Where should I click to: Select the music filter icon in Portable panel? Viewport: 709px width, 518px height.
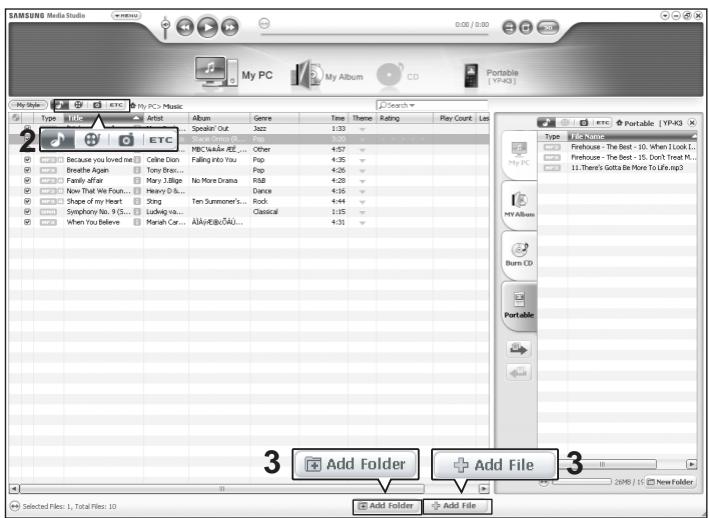[546, 122]
